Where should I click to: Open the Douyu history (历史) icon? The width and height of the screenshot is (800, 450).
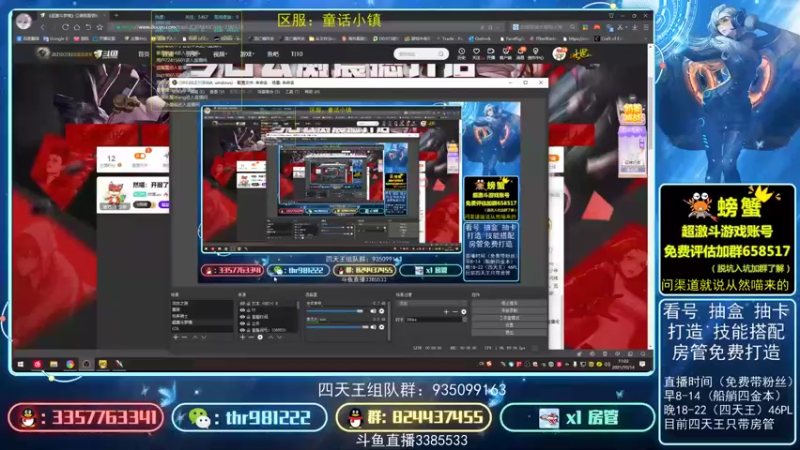tap(461, 53)
